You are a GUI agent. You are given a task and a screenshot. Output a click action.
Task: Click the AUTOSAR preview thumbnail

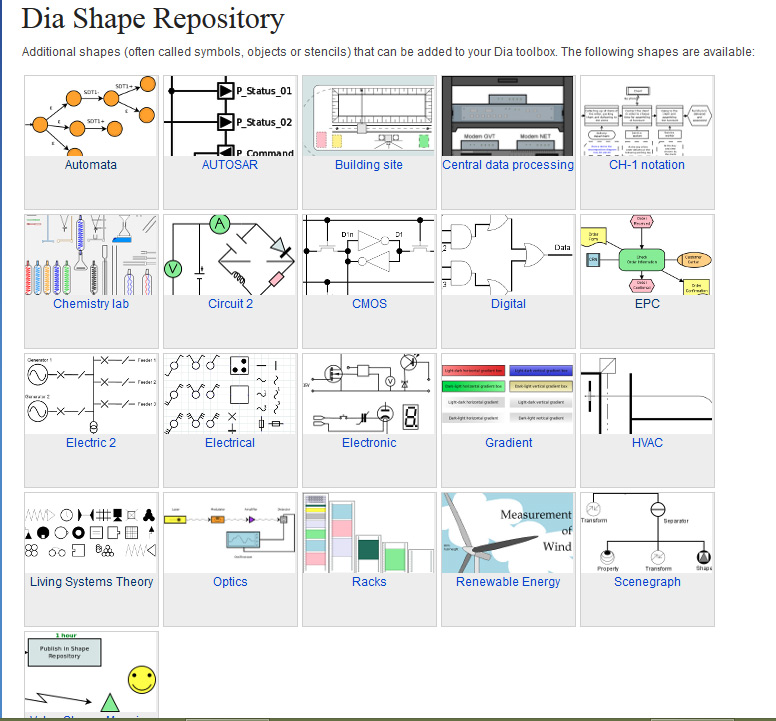pos(230,116)
